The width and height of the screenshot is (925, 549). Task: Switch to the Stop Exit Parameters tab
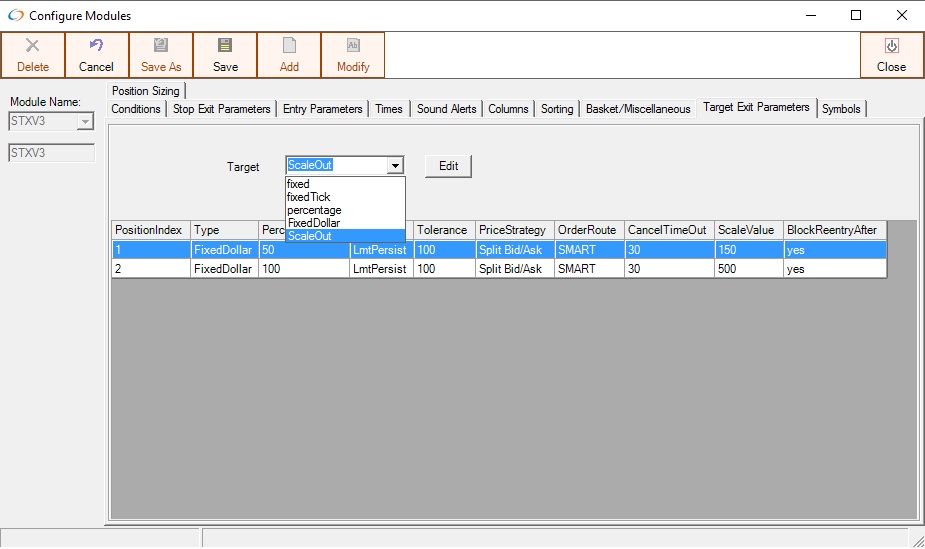pyautogui.click(x=221, y=109)
